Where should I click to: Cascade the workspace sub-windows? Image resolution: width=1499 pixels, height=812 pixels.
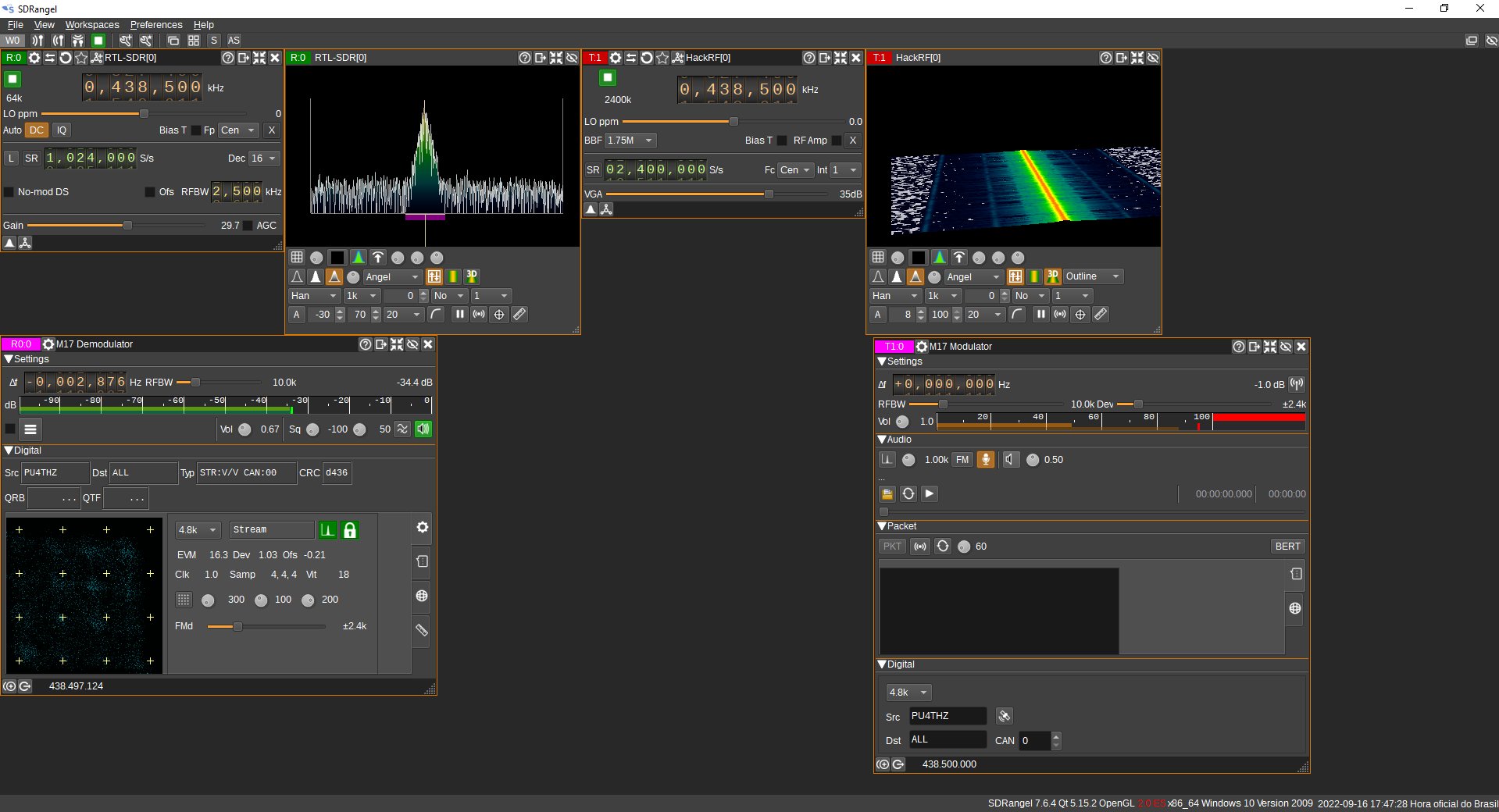(x=173, y=41)
